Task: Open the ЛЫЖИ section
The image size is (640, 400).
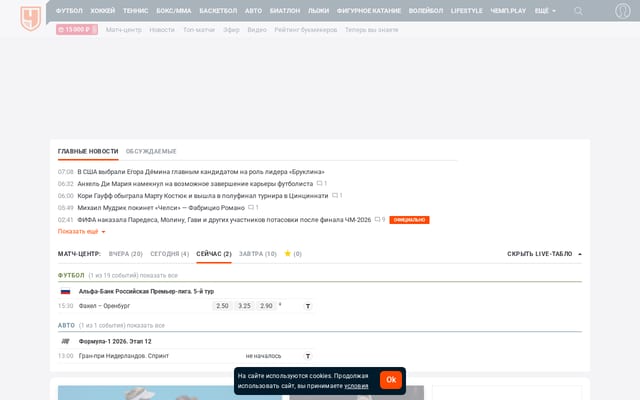Action: (x=318, y=11)
